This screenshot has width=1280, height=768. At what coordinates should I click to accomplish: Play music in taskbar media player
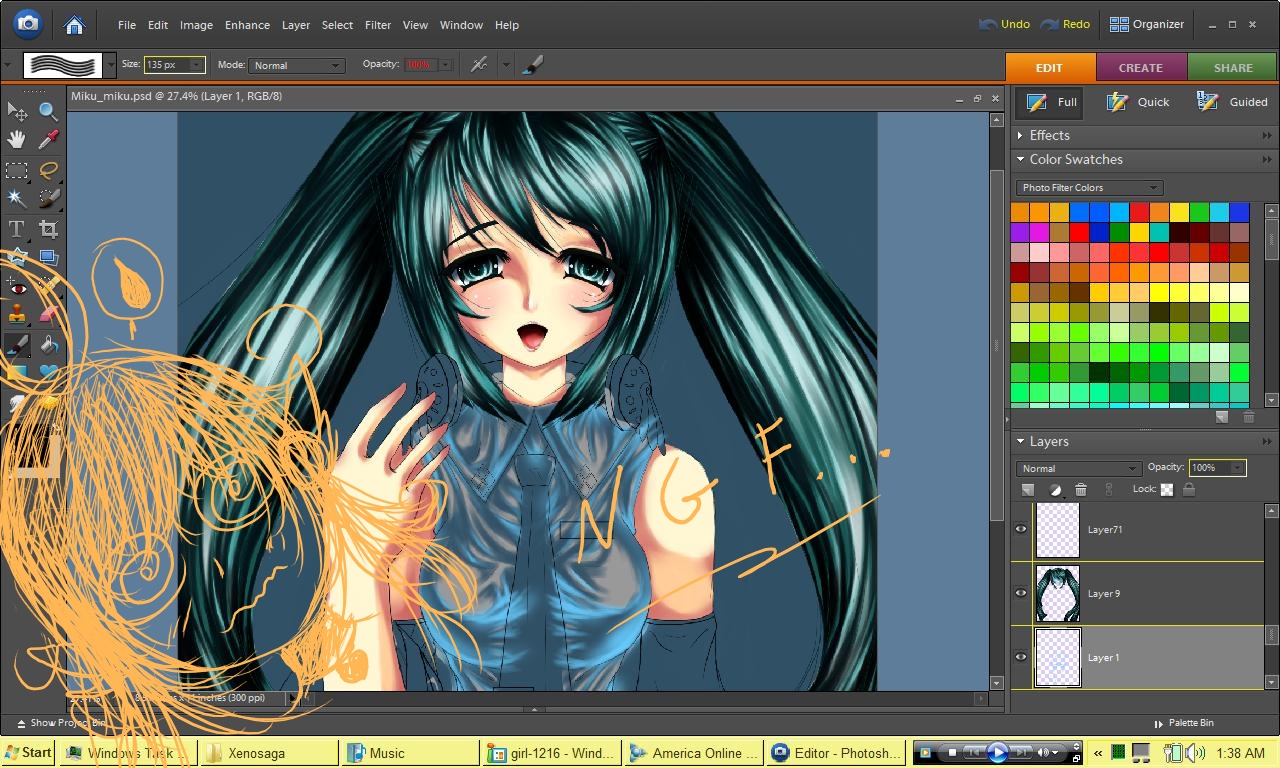[x=997, y=752]
